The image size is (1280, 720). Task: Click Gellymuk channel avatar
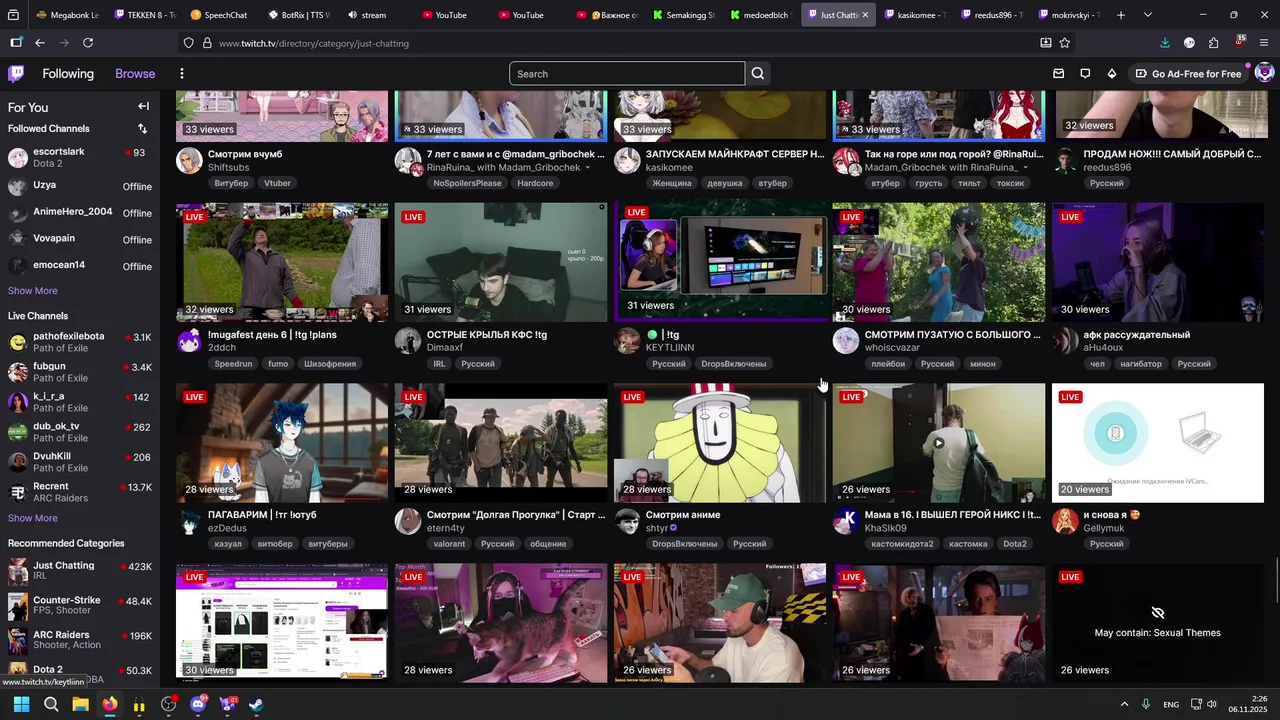(1065, 521)
